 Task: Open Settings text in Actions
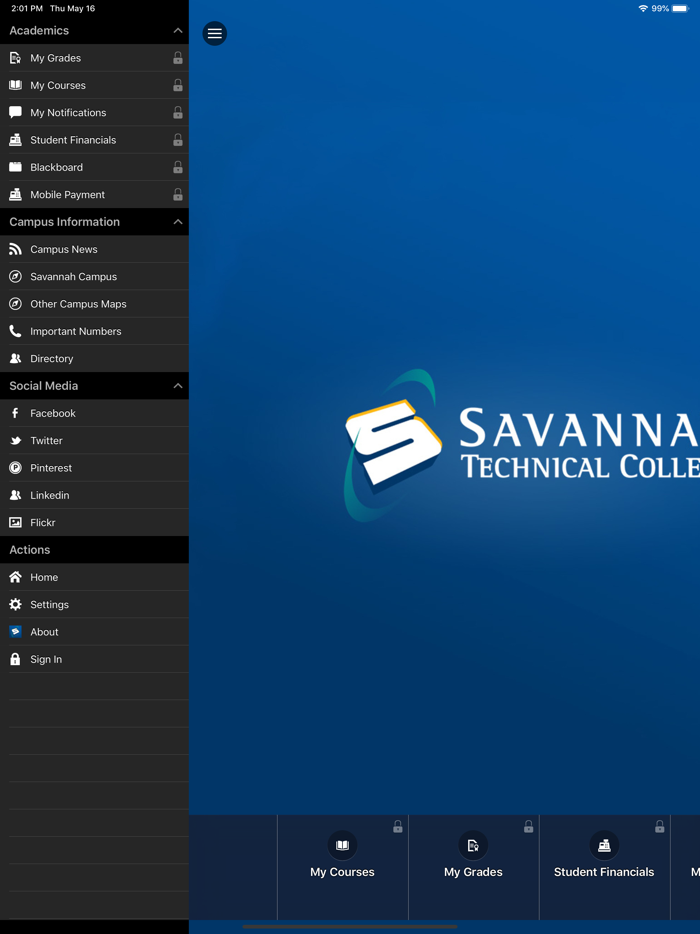[49, 605]
